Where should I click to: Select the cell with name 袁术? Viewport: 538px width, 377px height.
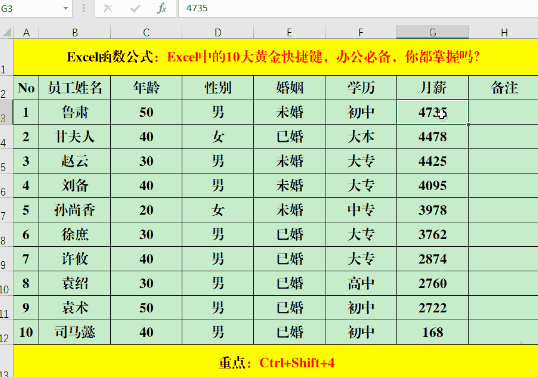[x=75, y=308]
